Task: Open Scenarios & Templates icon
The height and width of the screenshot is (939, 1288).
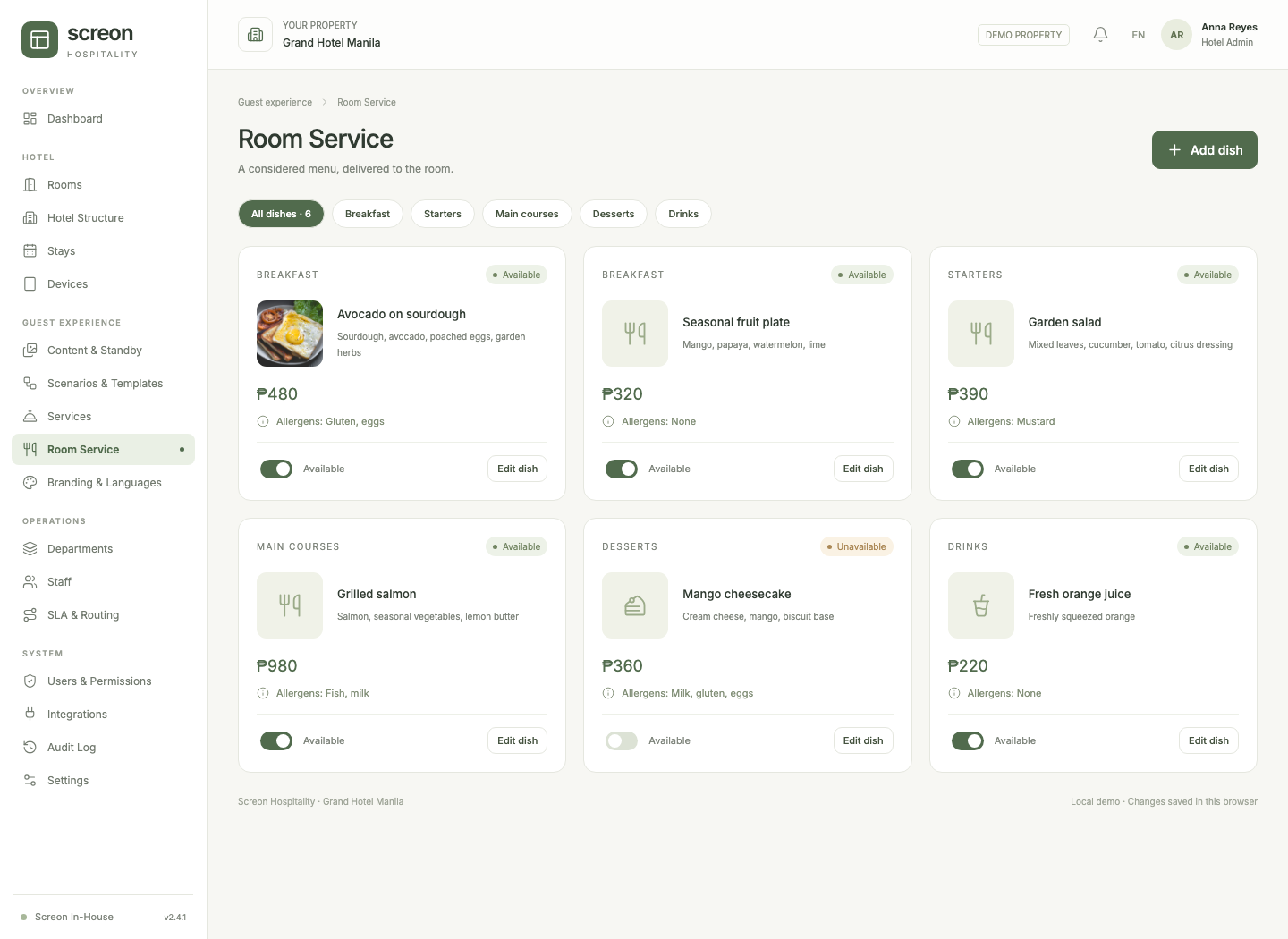Action: [30, 384]
